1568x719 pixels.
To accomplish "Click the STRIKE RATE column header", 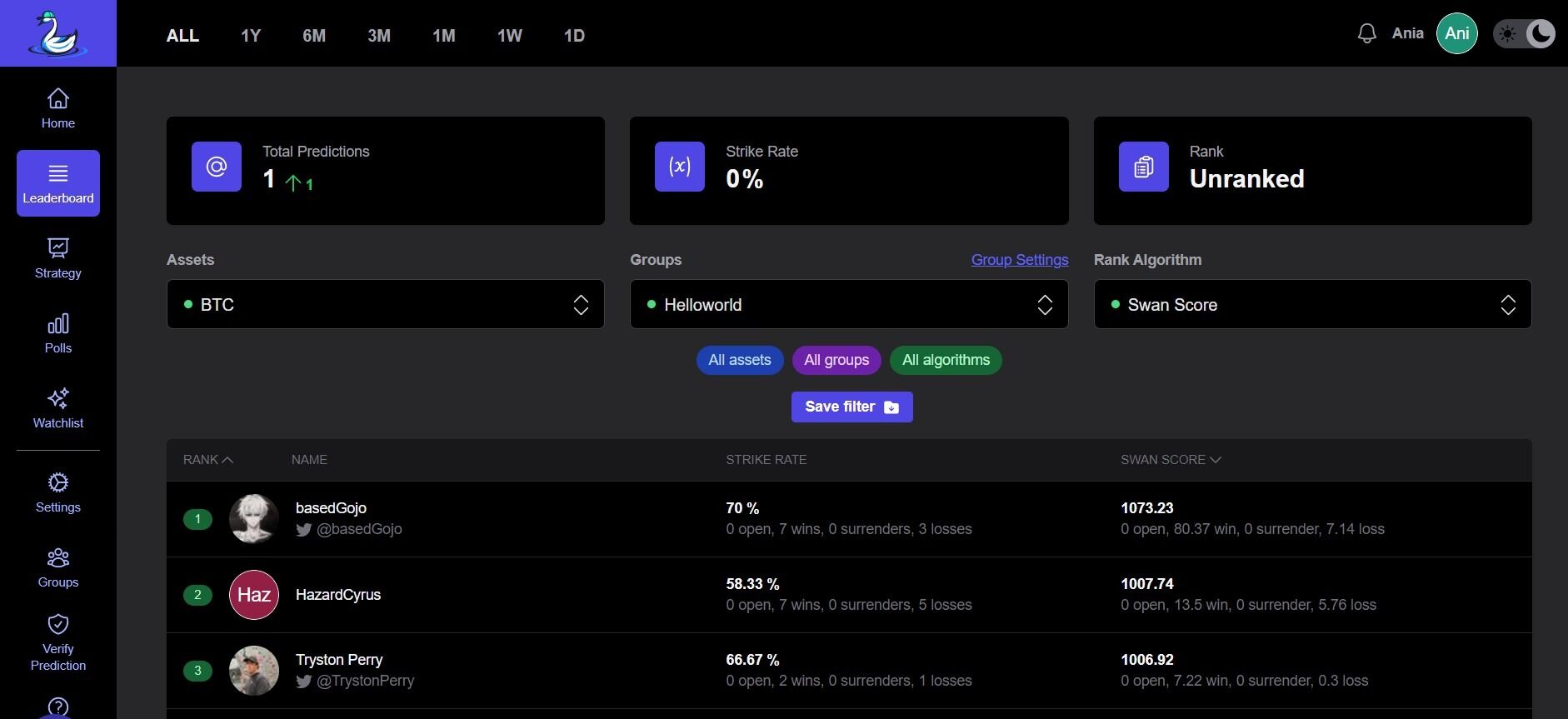I will [x=766, y=460].
